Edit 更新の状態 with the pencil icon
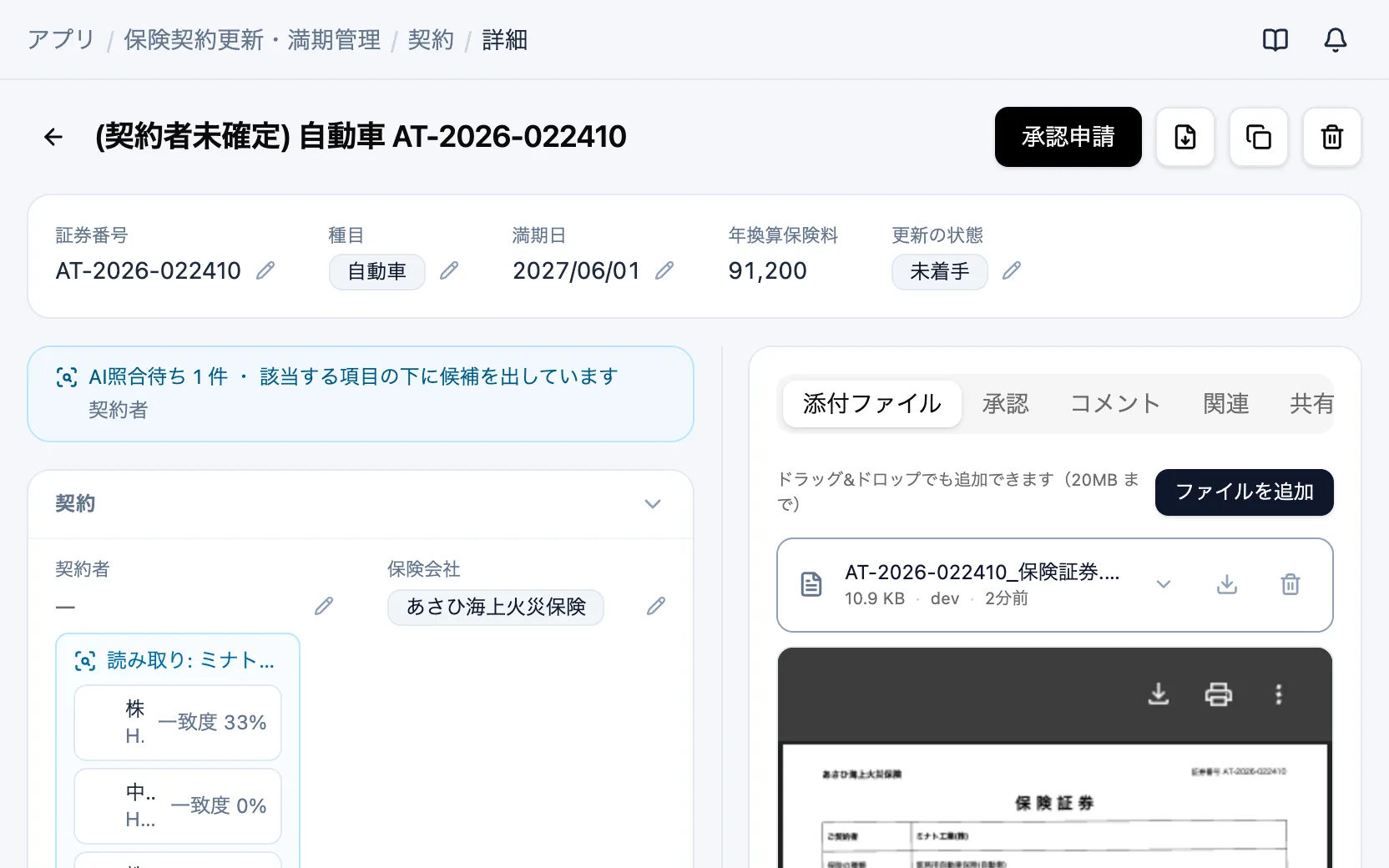The width and height of the screenshot is (1389, 868). (1012, 270)
